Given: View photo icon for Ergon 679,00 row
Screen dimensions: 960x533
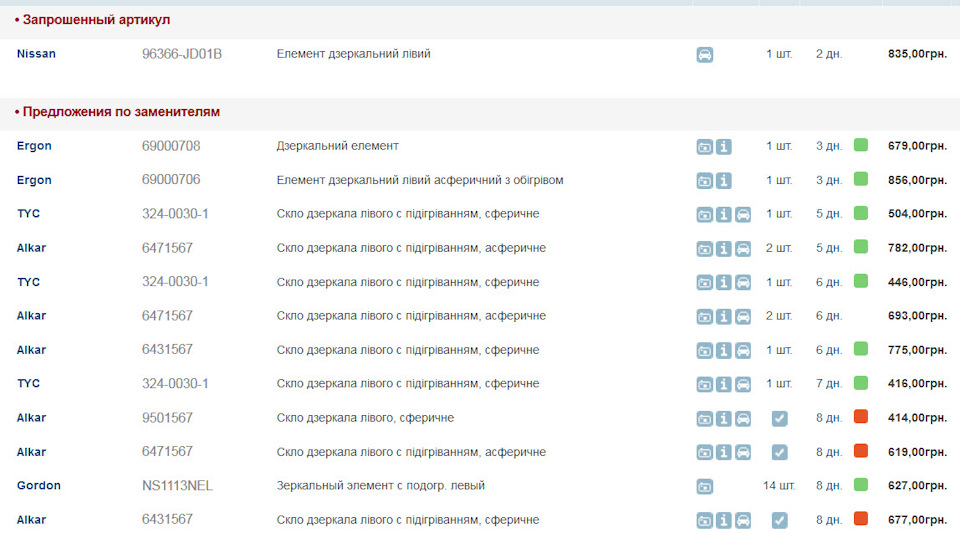Looking at the screenshot, I should [x=705, y=147].
